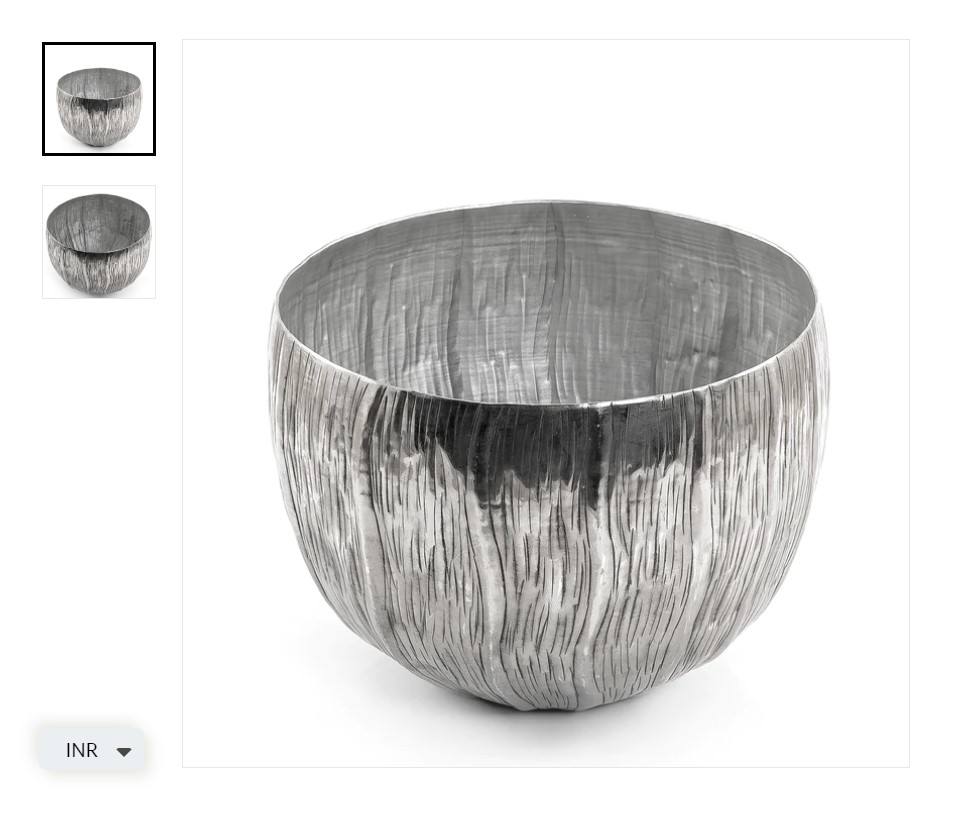Show the angled-view bowl thumbnail image

coord(99,242)
